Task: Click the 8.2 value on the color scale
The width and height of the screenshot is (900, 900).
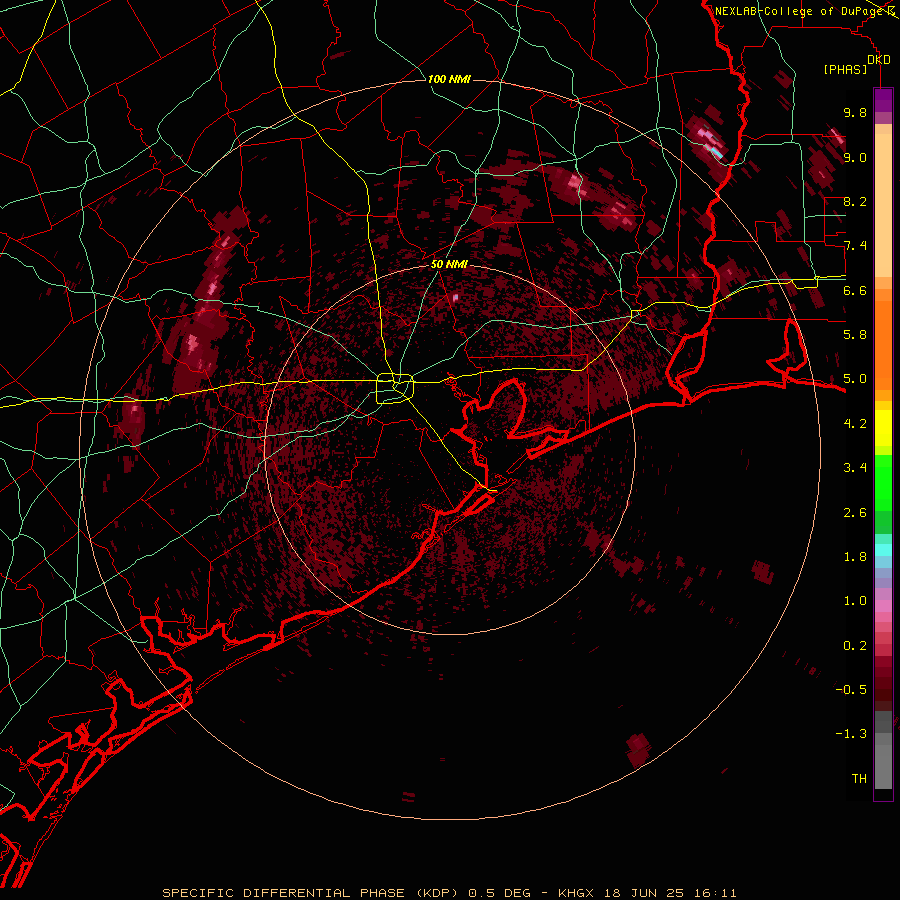Action: click(855, 201)
